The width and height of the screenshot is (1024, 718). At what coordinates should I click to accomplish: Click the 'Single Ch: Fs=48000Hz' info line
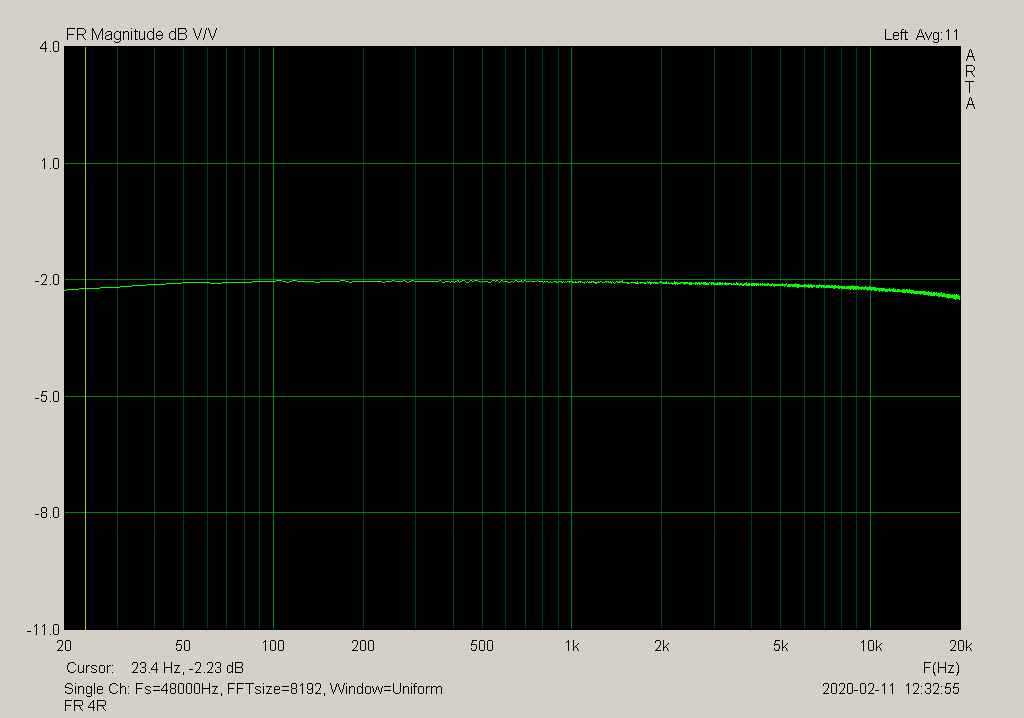tap(253, 689)
